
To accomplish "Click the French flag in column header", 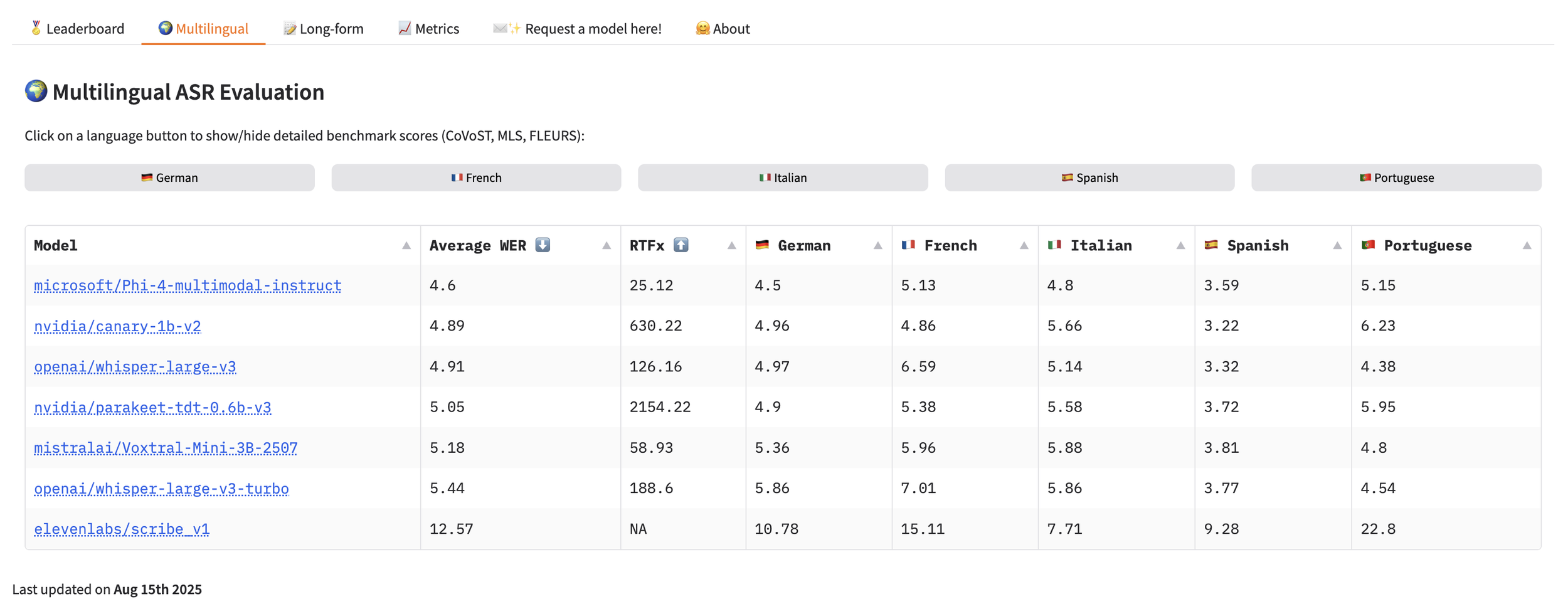I will coord(908,245).
